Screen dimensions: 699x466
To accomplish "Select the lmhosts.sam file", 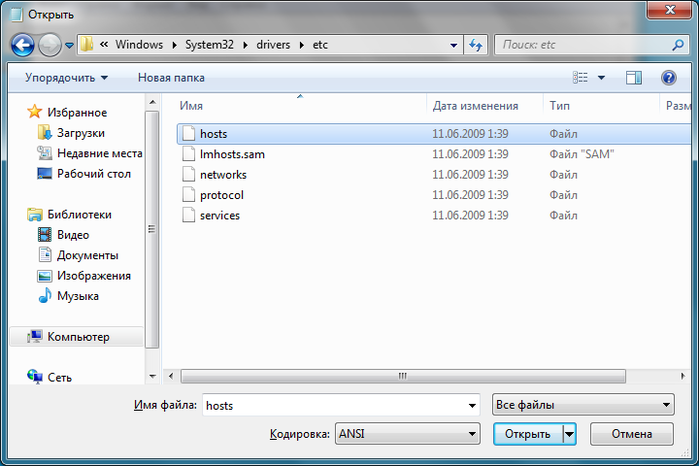I will tap(232, 154).
